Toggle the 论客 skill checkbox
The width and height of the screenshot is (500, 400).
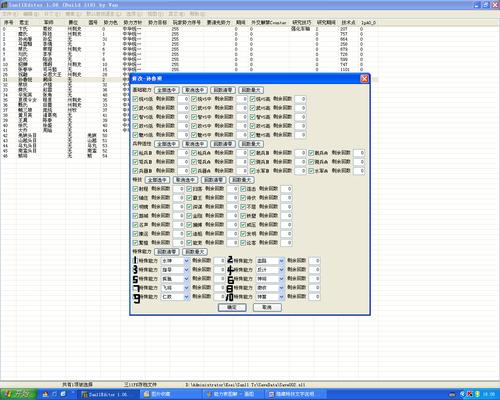tap(243, 243)
